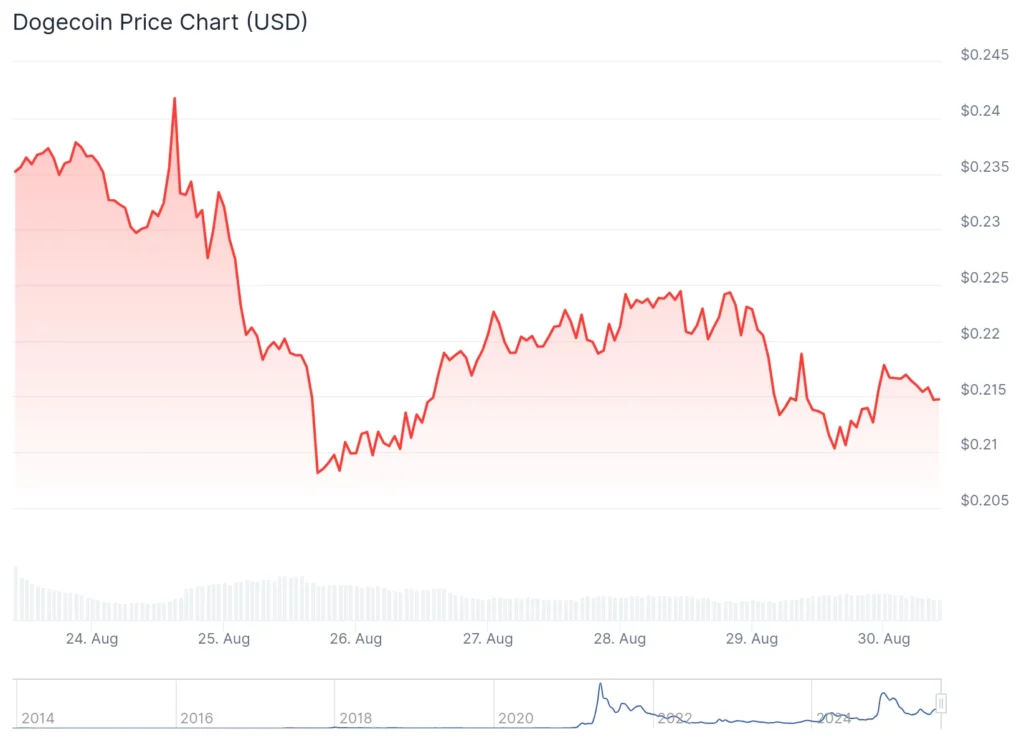Screen dimensions: 1024x747
Task: Click the 2016 label in the navigator
Action: pos(197,718)
